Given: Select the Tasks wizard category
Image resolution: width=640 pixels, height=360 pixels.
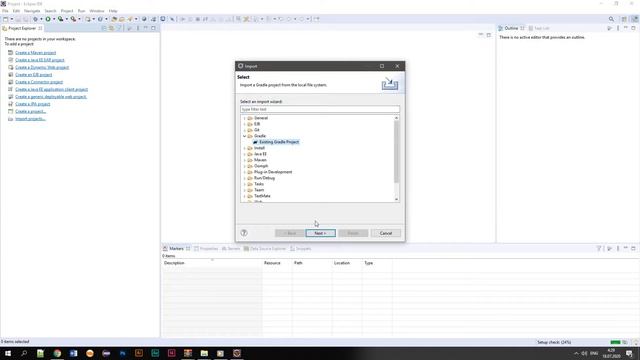Looking at the screenshot, I should click(259, 184).
